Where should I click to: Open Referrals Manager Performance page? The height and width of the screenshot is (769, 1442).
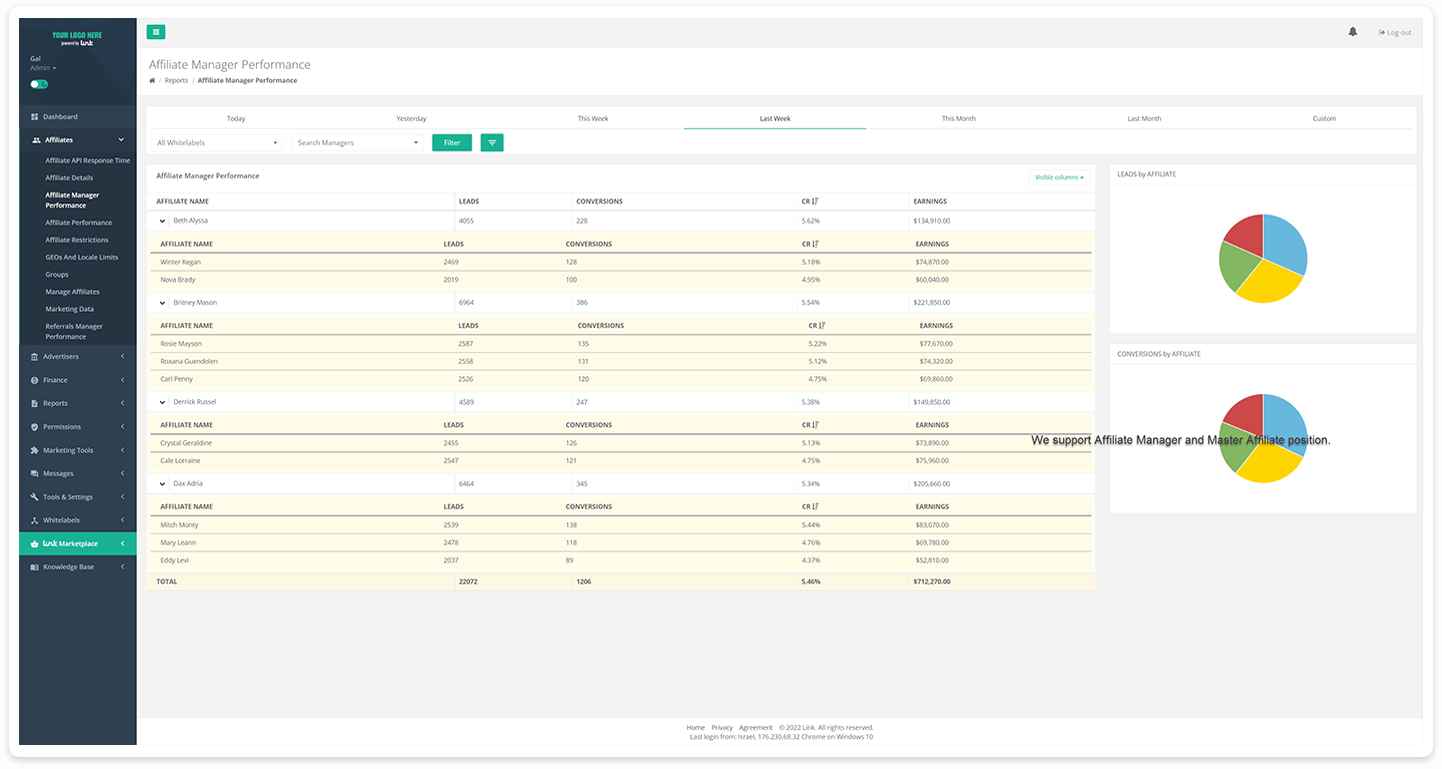click(74, 331)
